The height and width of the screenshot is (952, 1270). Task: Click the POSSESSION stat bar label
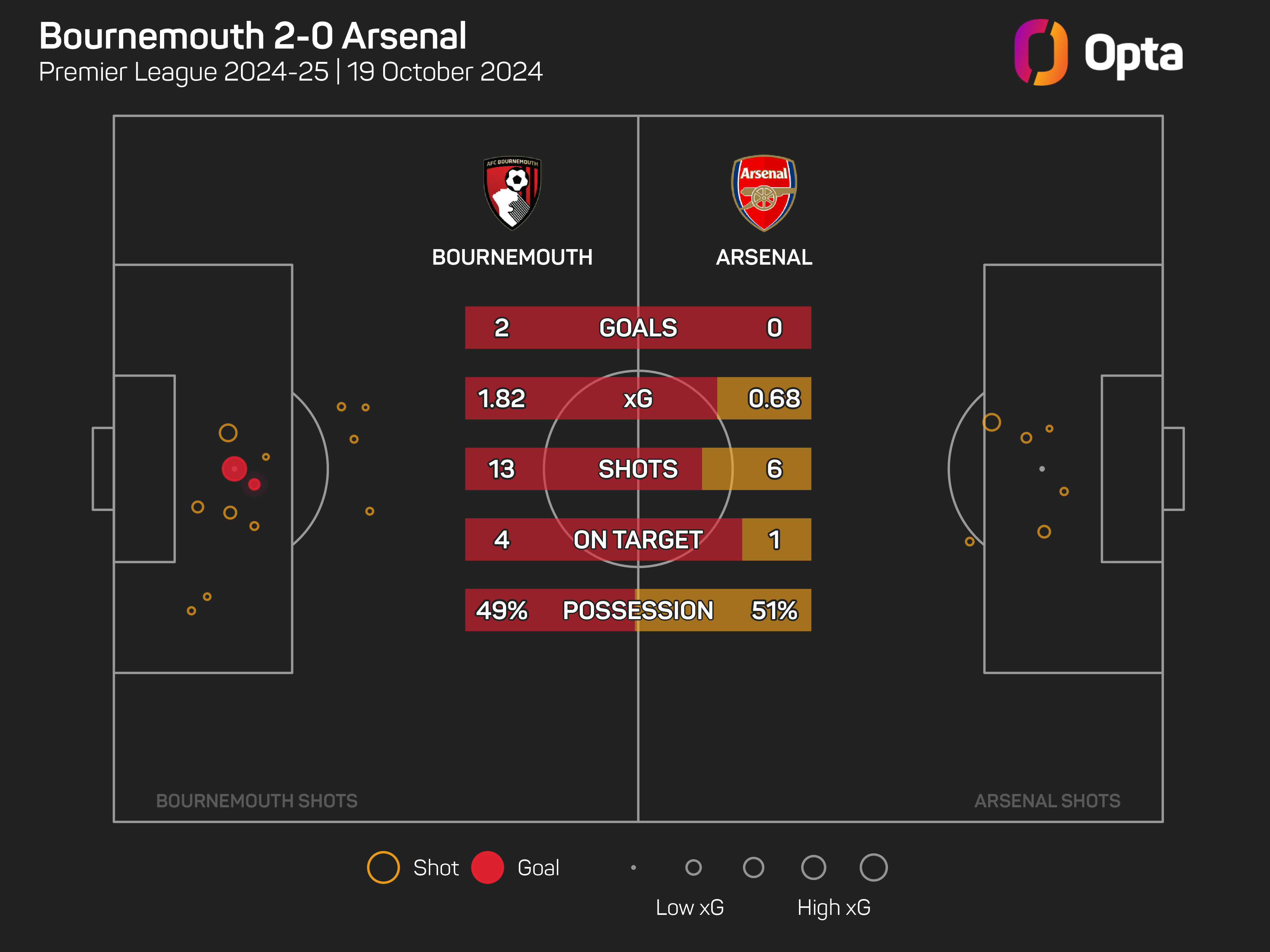(638, 610)
